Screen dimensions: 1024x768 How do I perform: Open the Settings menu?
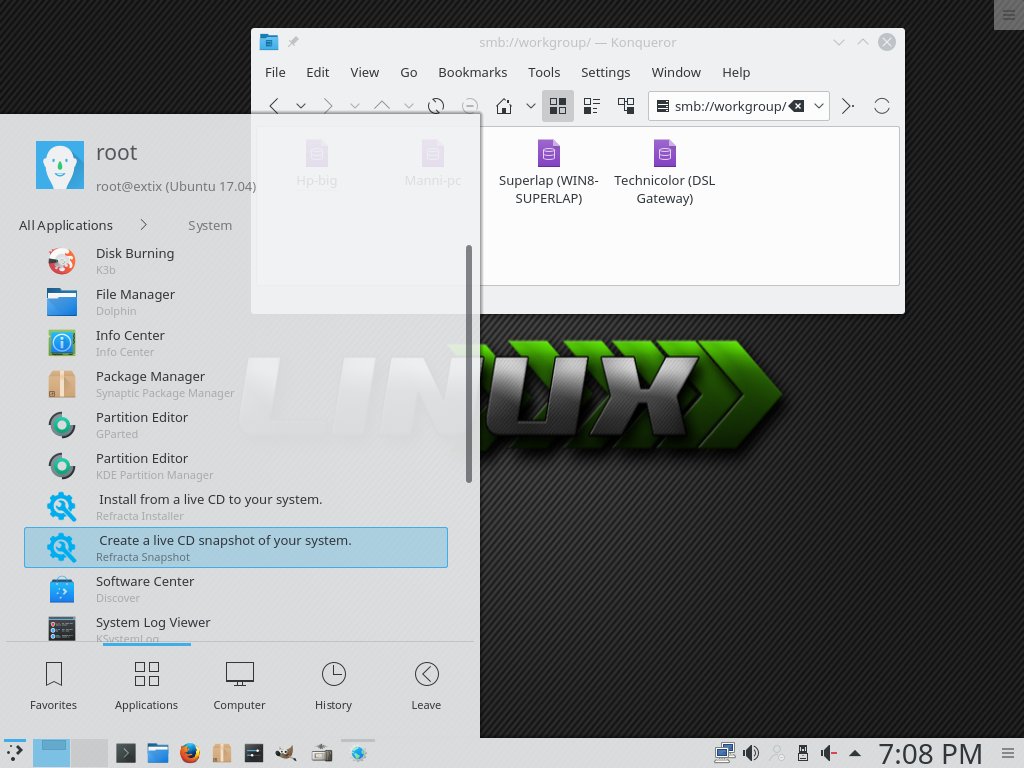click(605, 72)
